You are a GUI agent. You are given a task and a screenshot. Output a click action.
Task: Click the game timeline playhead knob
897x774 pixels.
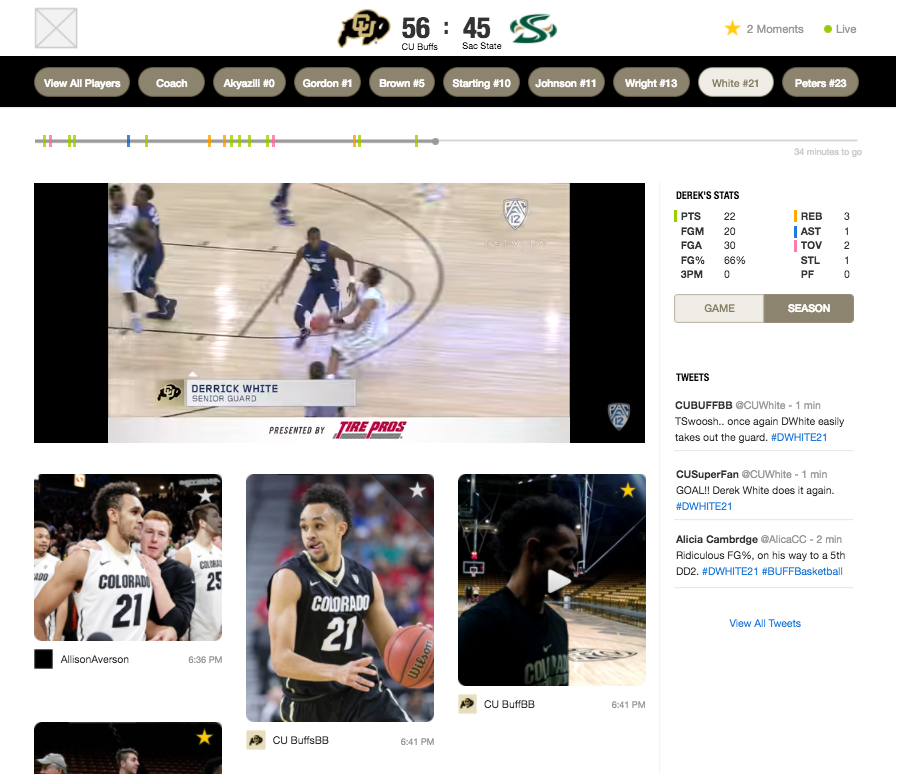[x=435, y=141]
